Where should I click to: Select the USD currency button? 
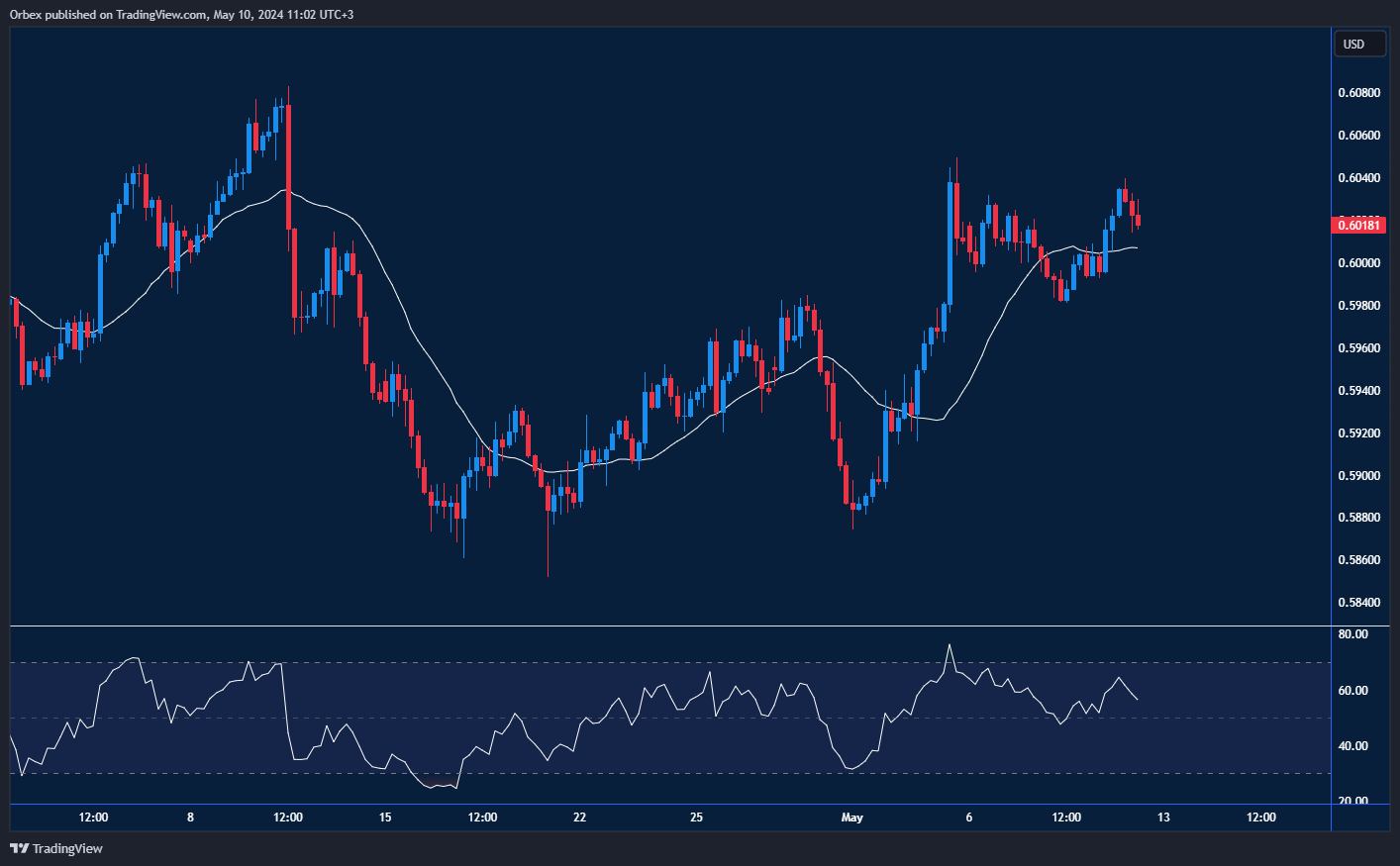pyautogui.click(x=1358, y=44)
